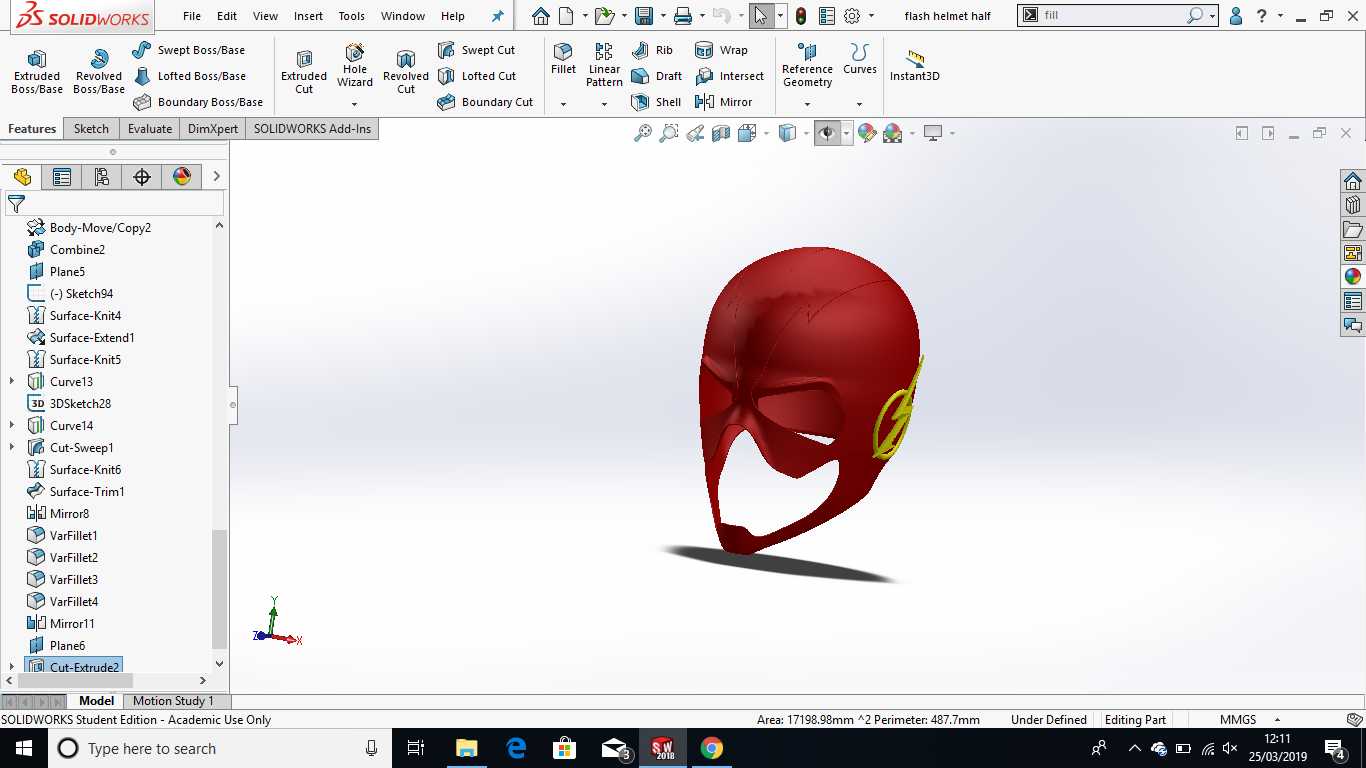Open the FeatureManager design tree tab
The height and width of the screenshot is (768, 1366).
(x=22, y=177)
